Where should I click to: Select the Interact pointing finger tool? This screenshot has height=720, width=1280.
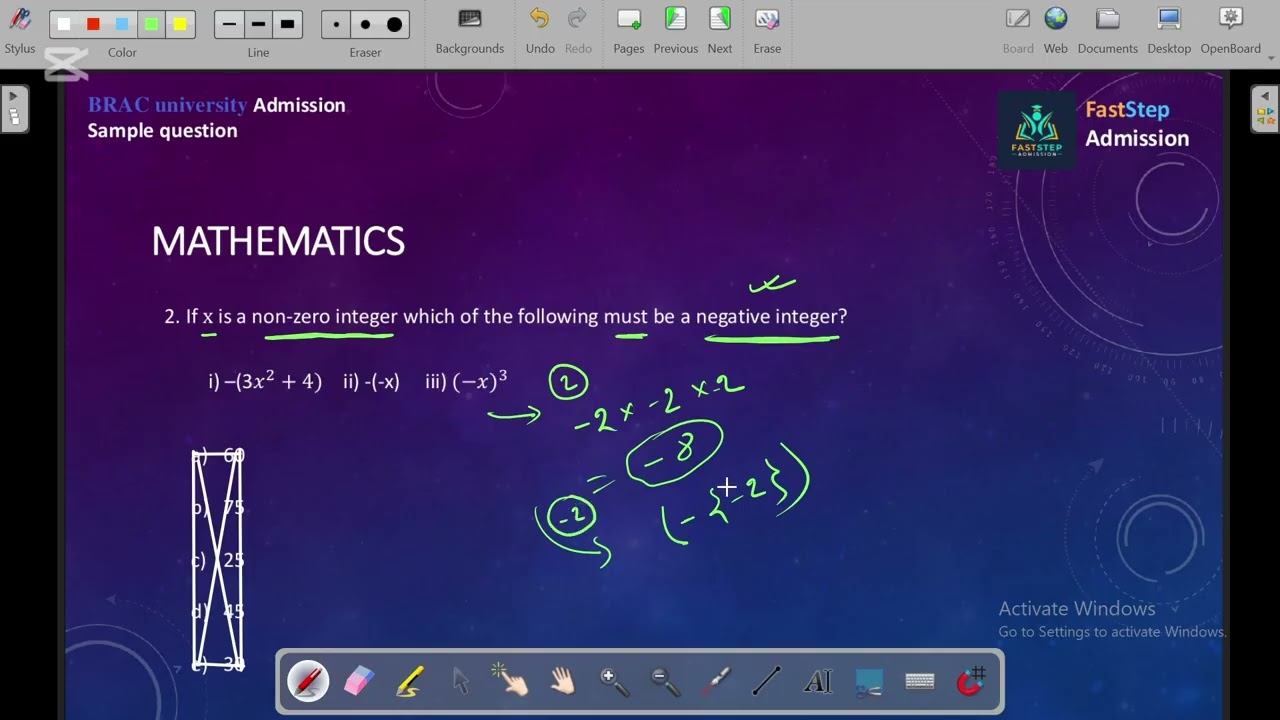coord(511,682)
